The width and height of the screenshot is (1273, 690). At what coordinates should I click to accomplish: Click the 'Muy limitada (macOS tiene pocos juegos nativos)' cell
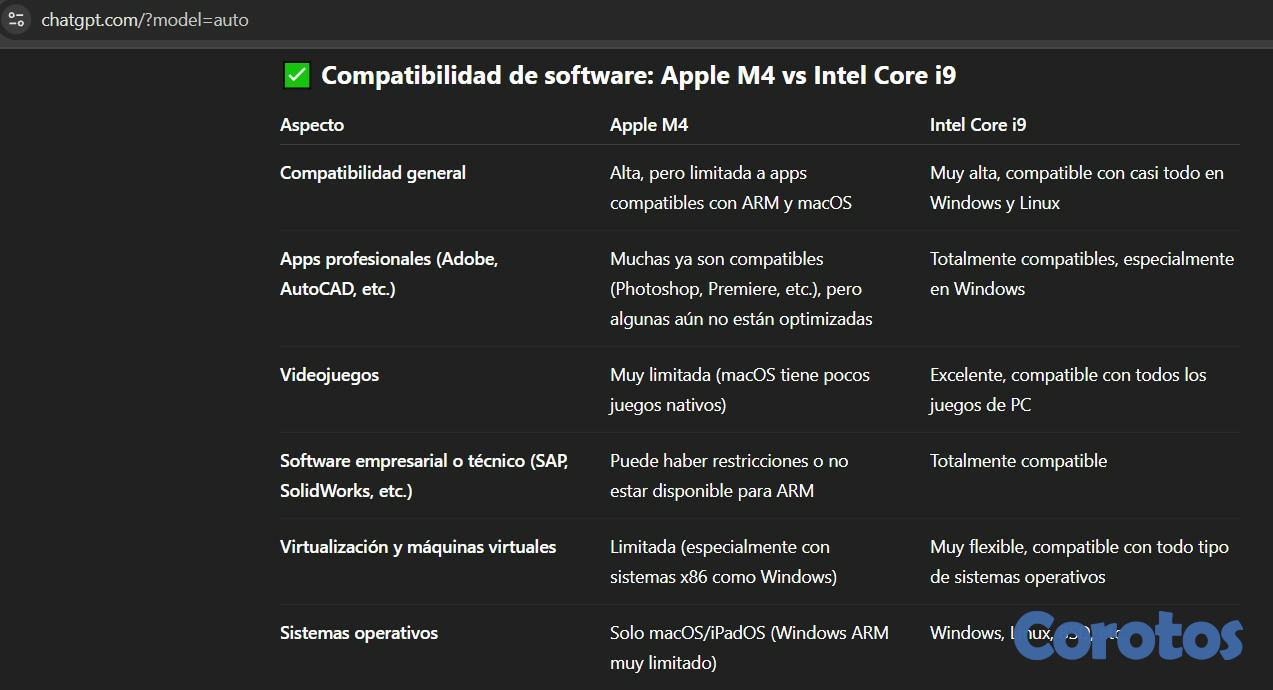click(x=739, y=390)
